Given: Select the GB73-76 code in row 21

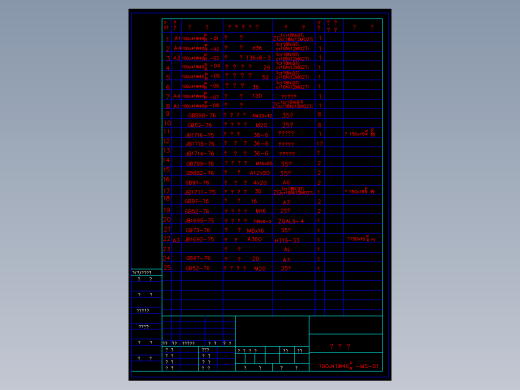Looking at the screenshot, I should (198, 230).
